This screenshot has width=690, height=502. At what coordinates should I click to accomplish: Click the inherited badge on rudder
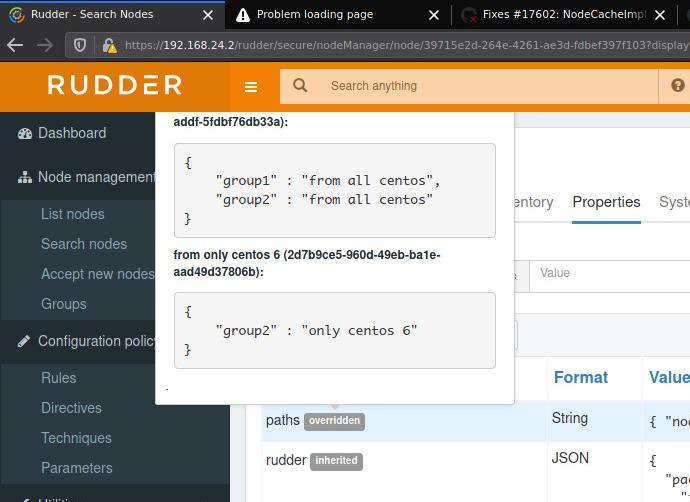(336, 461)
